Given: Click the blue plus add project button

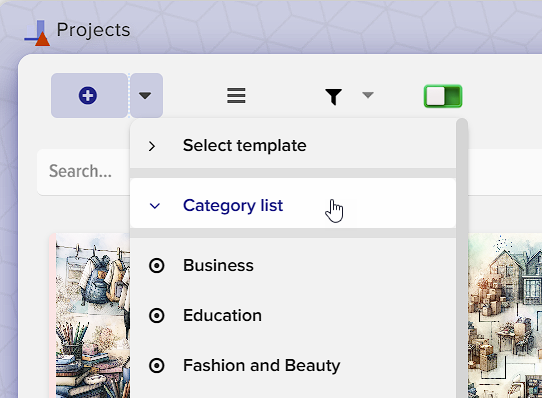Looking at the screenshot, I should (x=89, y=95).
